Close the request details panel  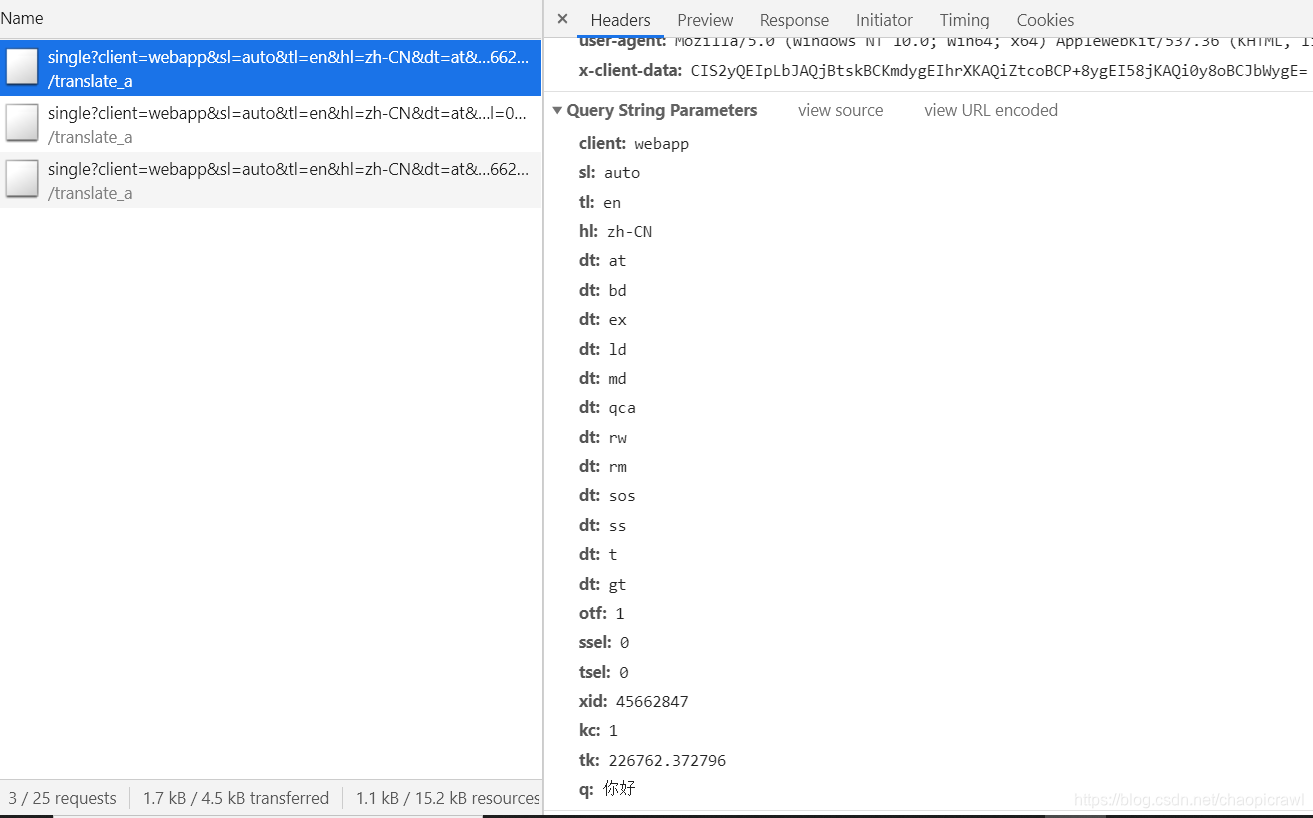pyautogui.click(x=562, y=19)
